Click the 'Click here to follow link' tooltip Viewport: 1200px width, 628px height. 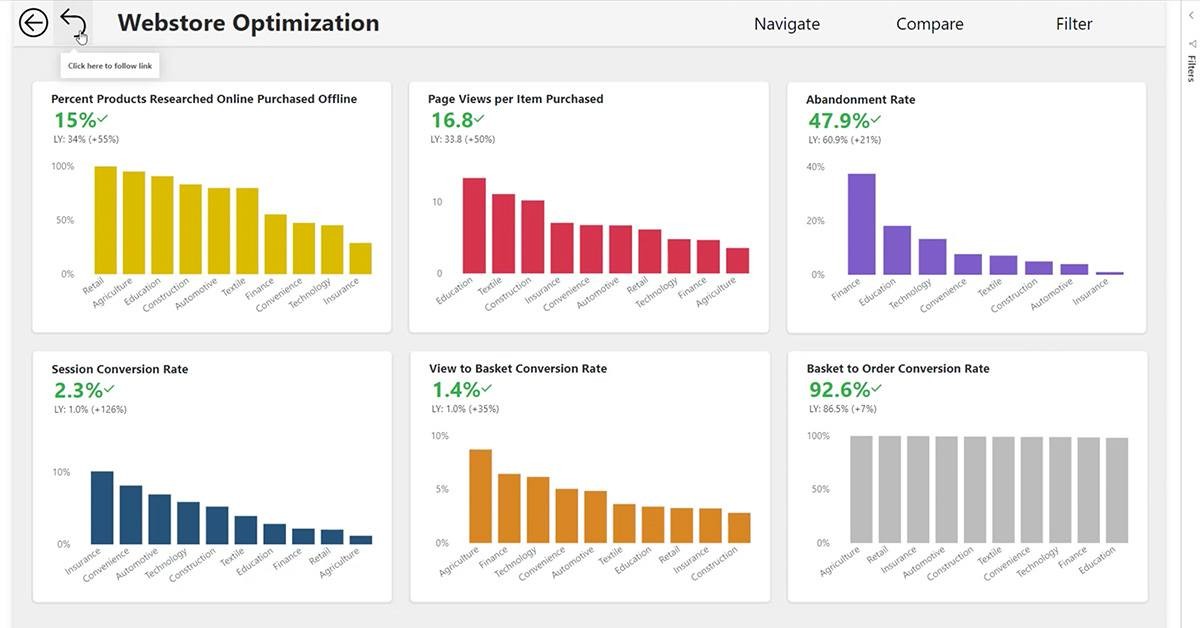110,65
